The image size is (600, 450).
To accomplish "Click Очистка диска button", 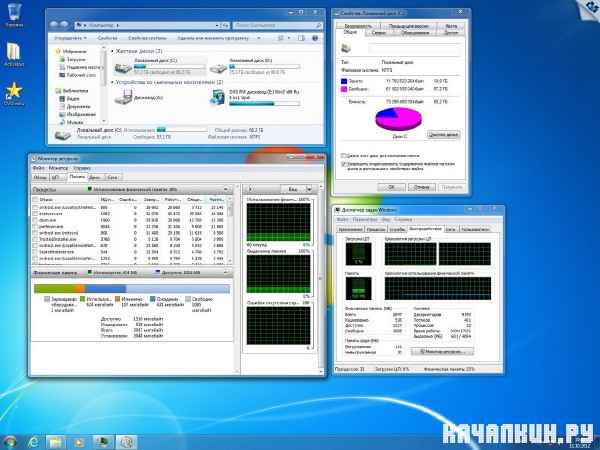I will tap(443, 135).
